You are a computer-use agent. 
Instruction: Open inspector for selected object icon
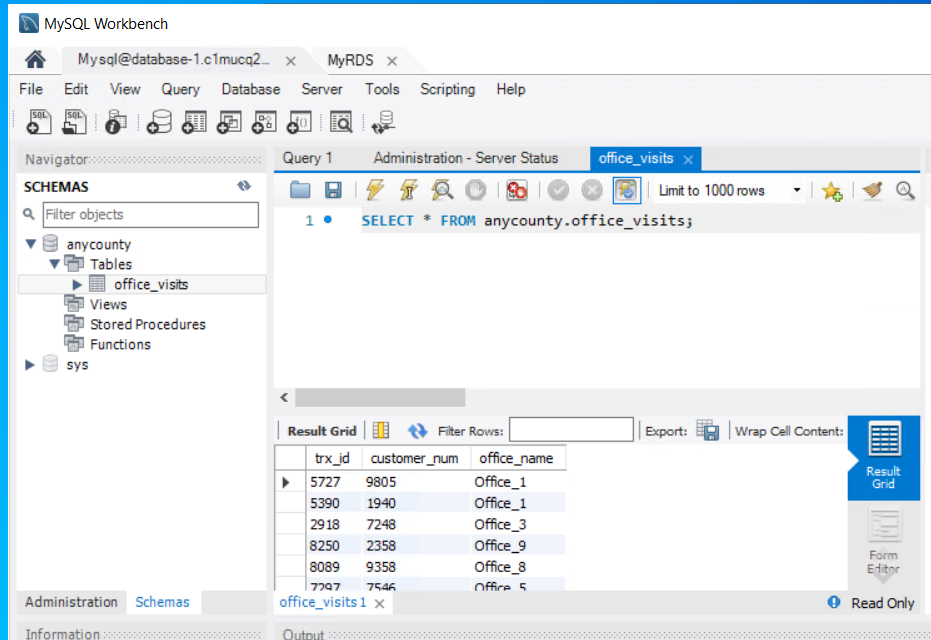[116, 122]
